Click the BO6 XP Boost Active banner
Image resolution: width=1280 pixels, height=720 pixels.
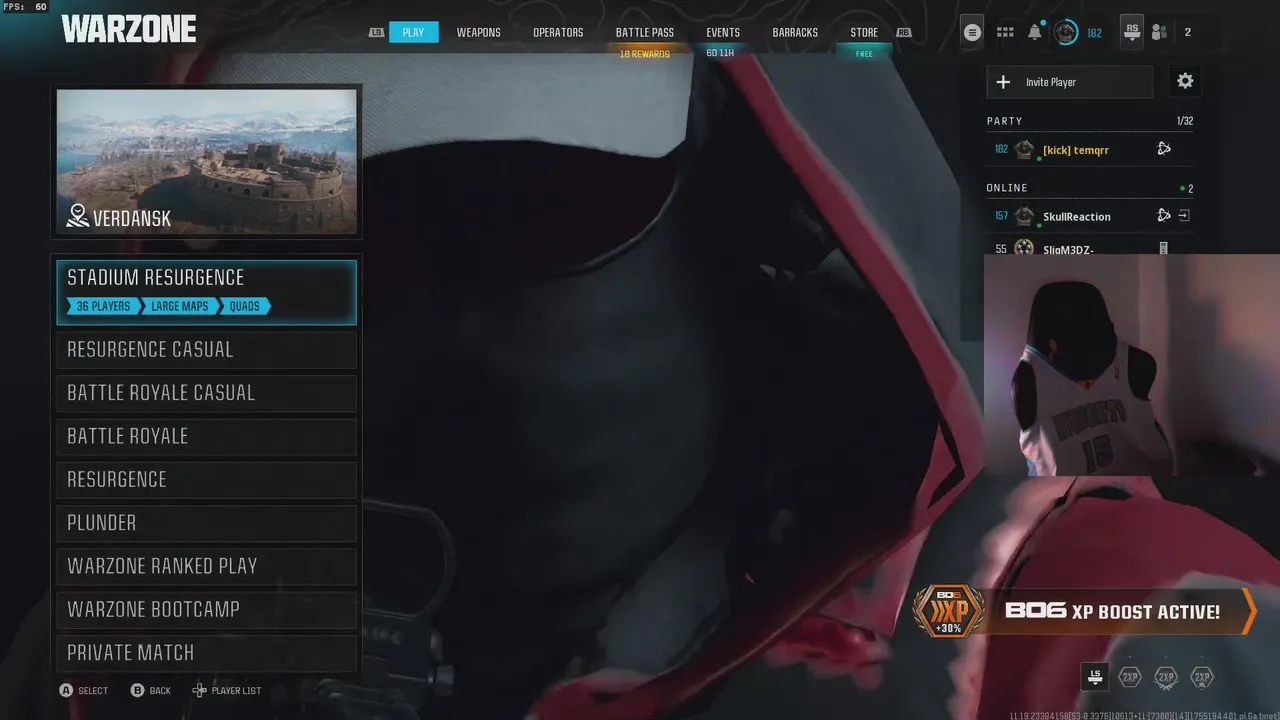pyautogui.click(x=1084, y=611)
